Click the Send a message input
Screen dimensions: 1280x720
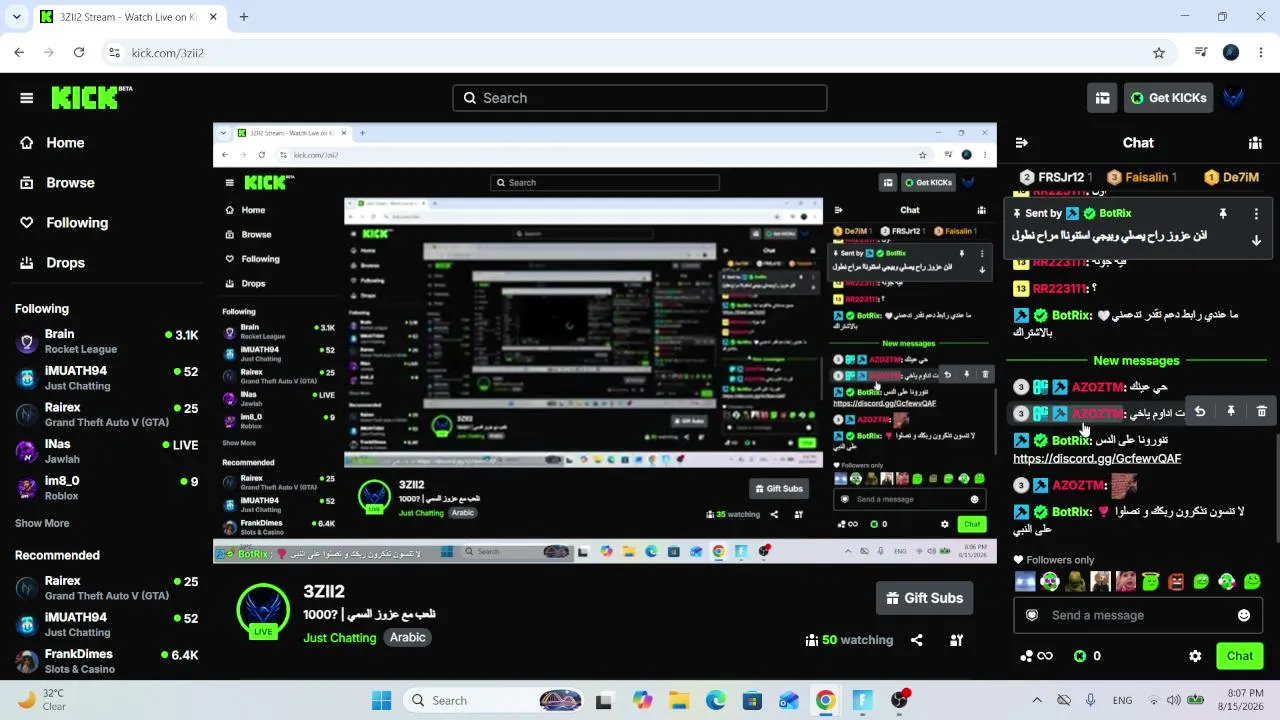1137,616
